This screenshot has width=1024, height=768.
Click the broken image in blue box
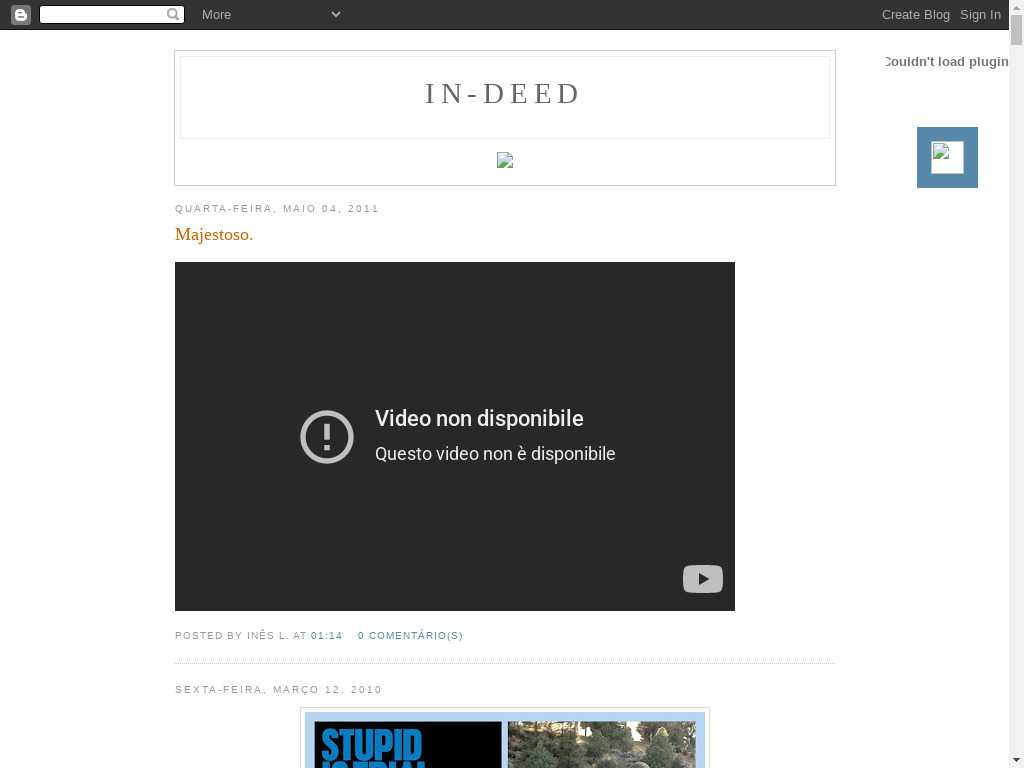tap(947, 157)
